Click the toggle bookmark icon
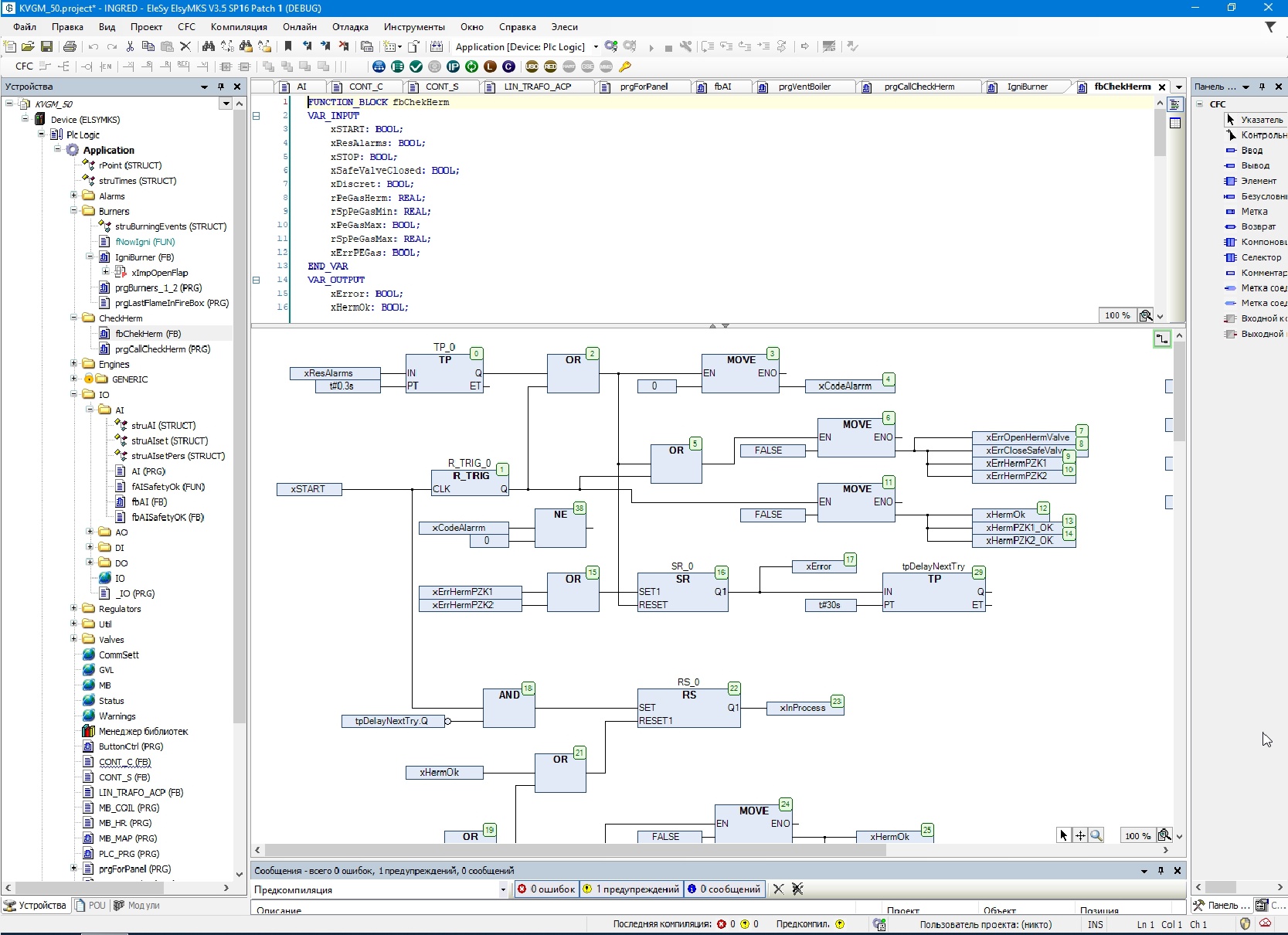Image resolution: width=1288 pixels, height=935 pixels. 288,46
